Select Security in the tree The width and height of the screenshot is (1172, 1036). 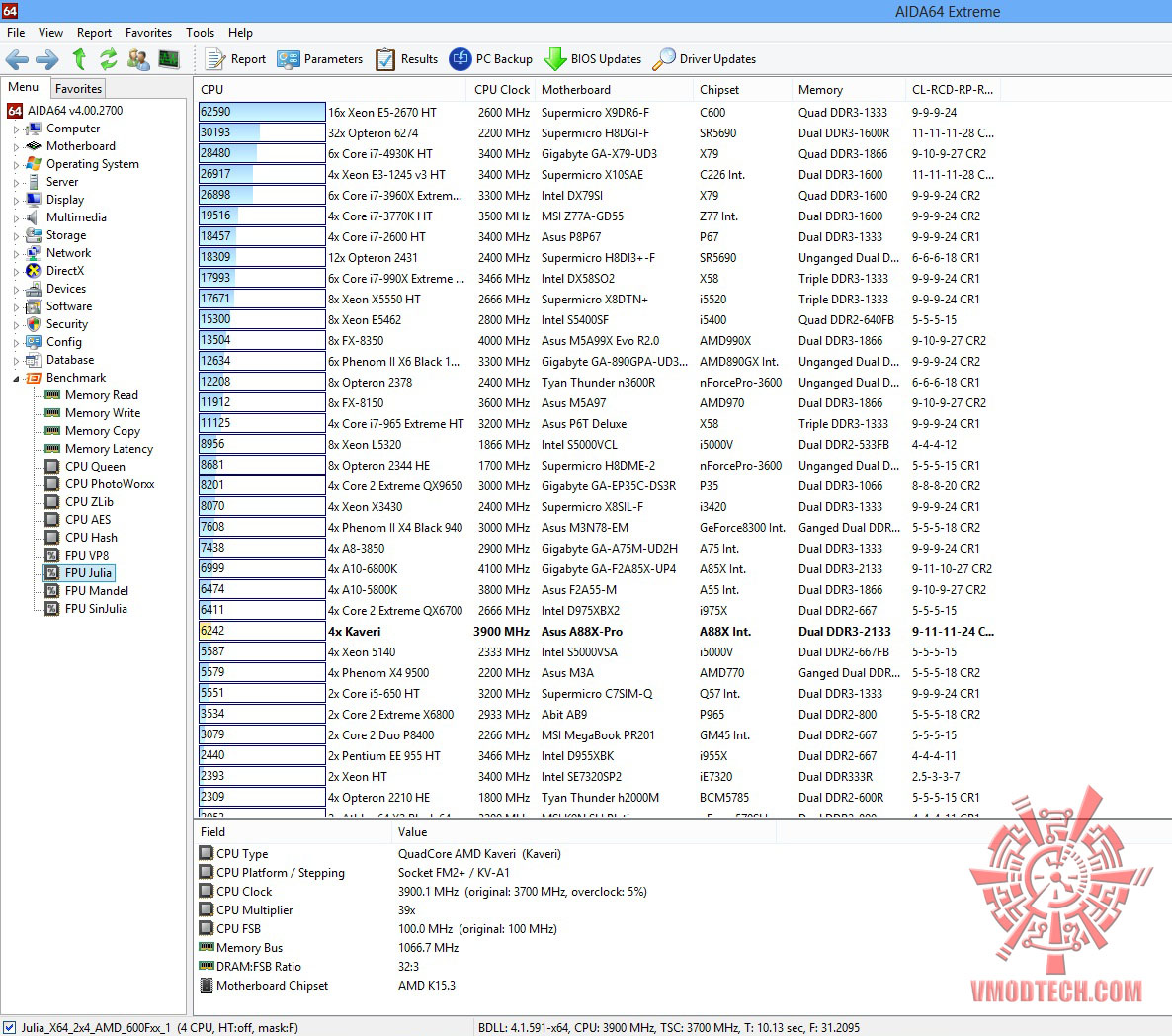coord(56,324)
